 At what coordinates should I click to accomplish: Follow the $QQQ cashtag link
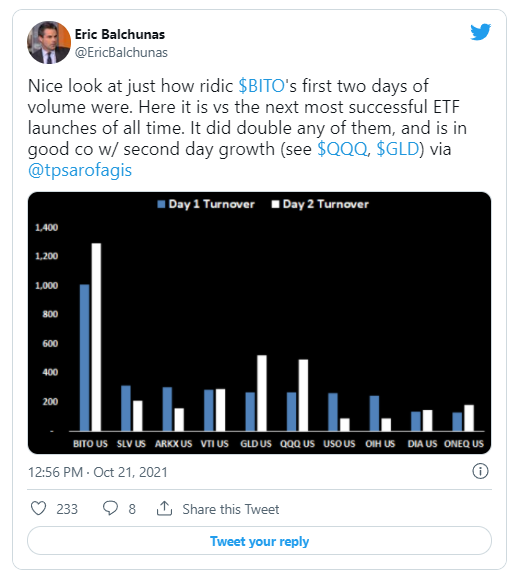[x=342, y=149]
